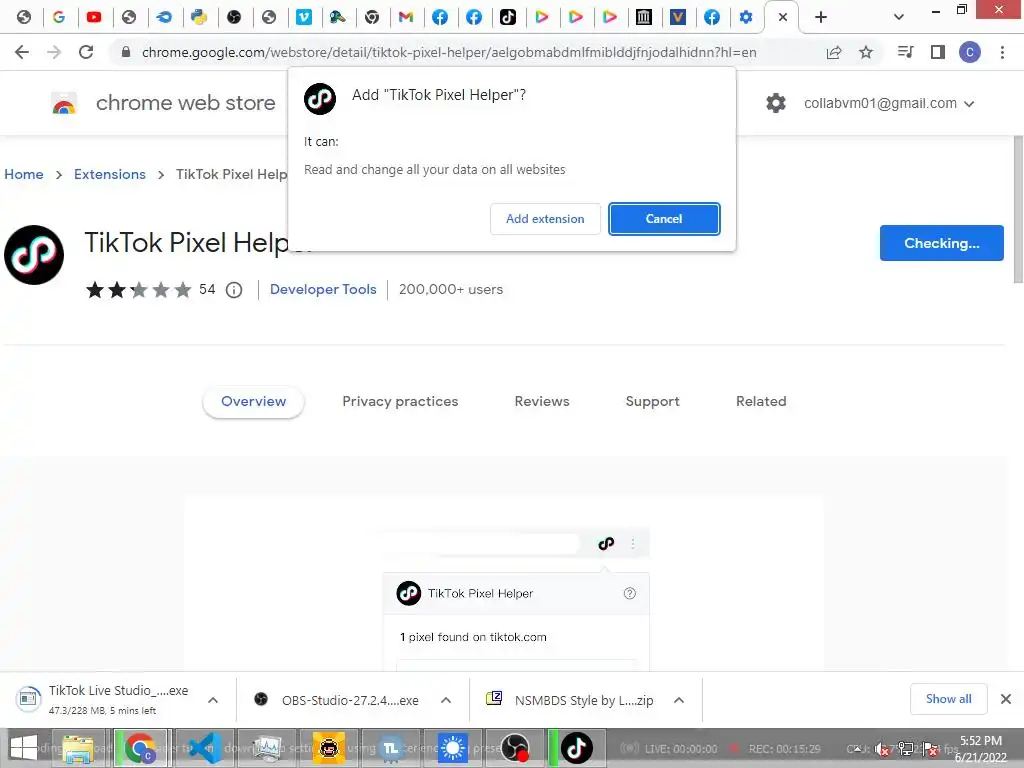Open a new browser tab
The image size is (1024, 768).
[821, 17]
